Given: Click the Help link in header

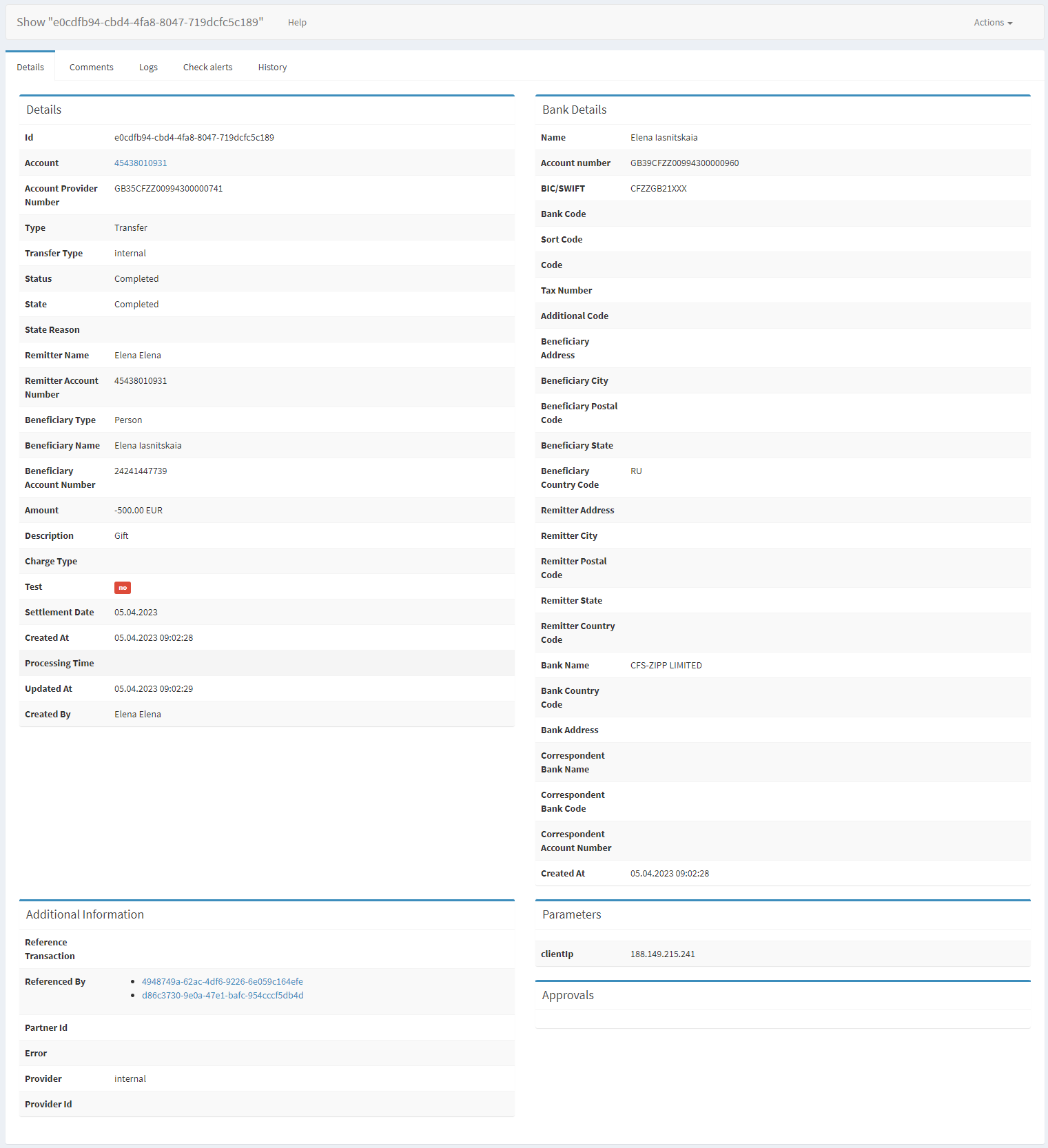Looking at the screenshot, I should [297, 23].
